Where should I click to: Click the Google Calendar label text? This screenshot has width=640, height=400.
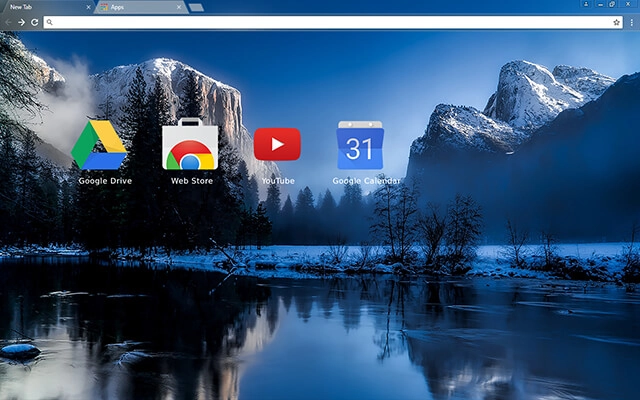pos(366,181)
